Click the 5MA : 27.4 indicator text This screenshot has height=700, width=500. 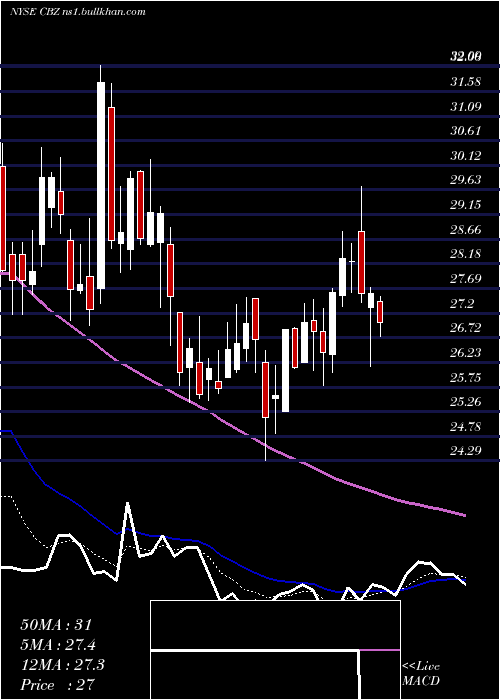point(58,645)
